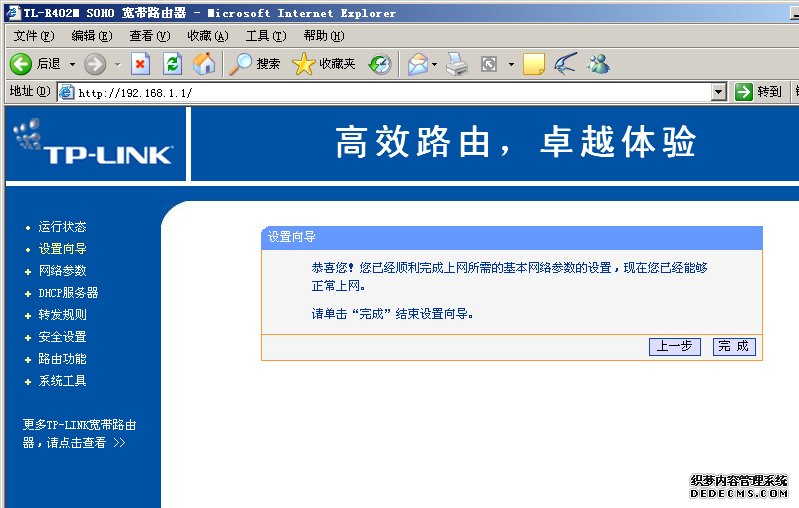
Task: Open Favorites star icon
Action: (x=304, y=64)
